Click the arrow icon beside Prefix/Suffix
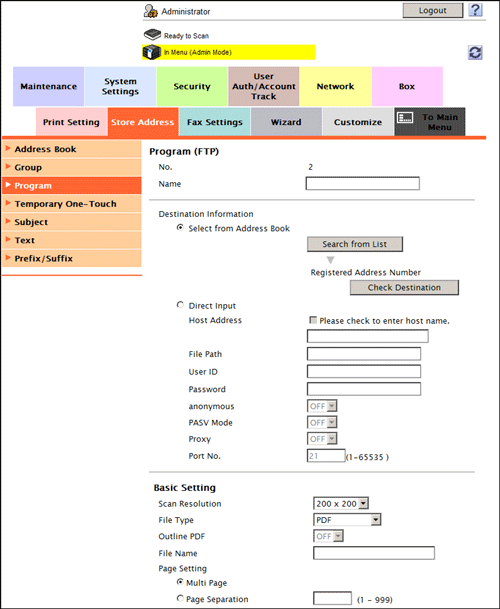 coord(8,258)
